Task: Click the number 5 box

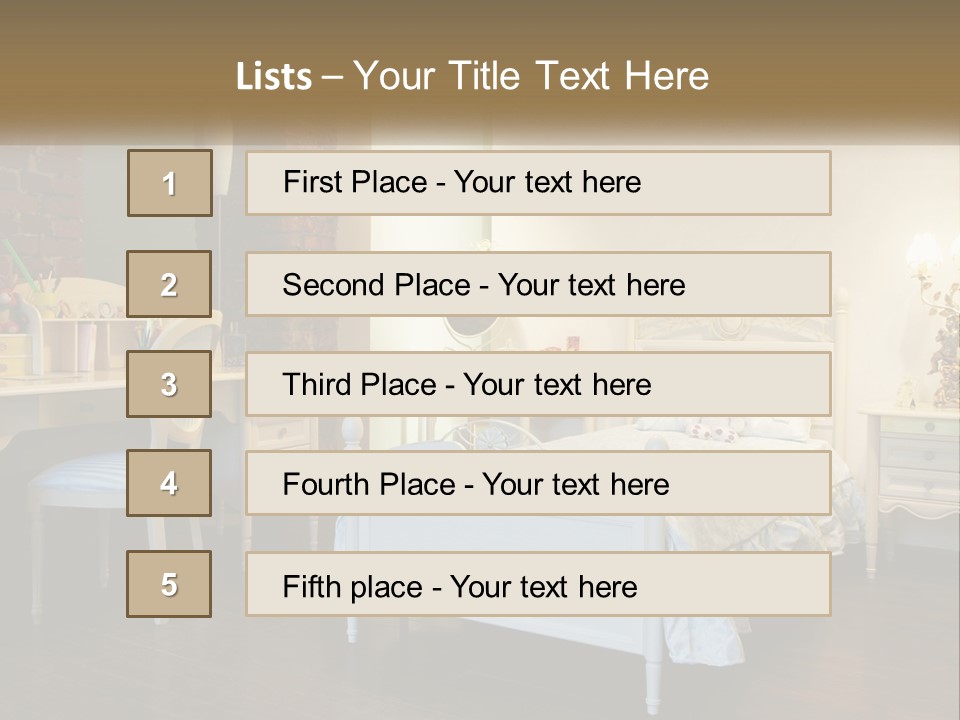Action: pos(169,584)
